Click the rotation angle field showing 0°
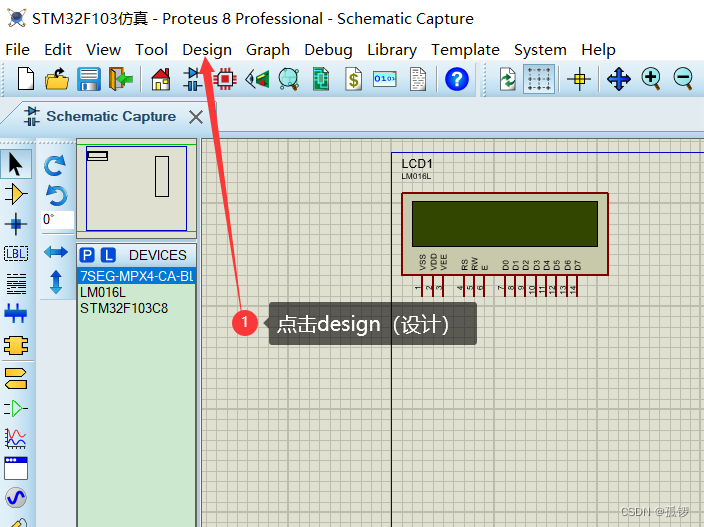 pos(57,220)
